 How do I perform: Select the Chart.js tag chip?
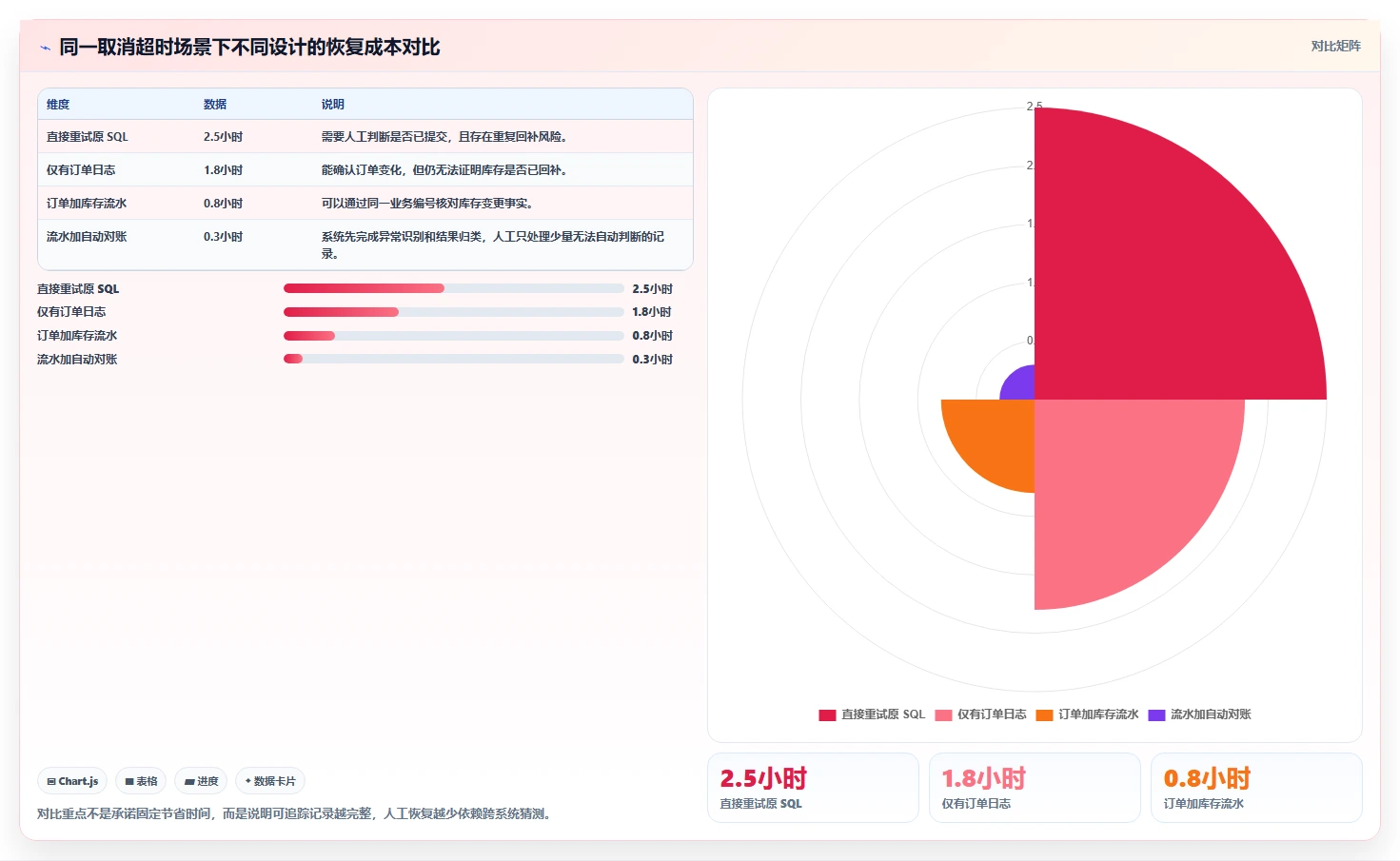click(x=72, y=781)
